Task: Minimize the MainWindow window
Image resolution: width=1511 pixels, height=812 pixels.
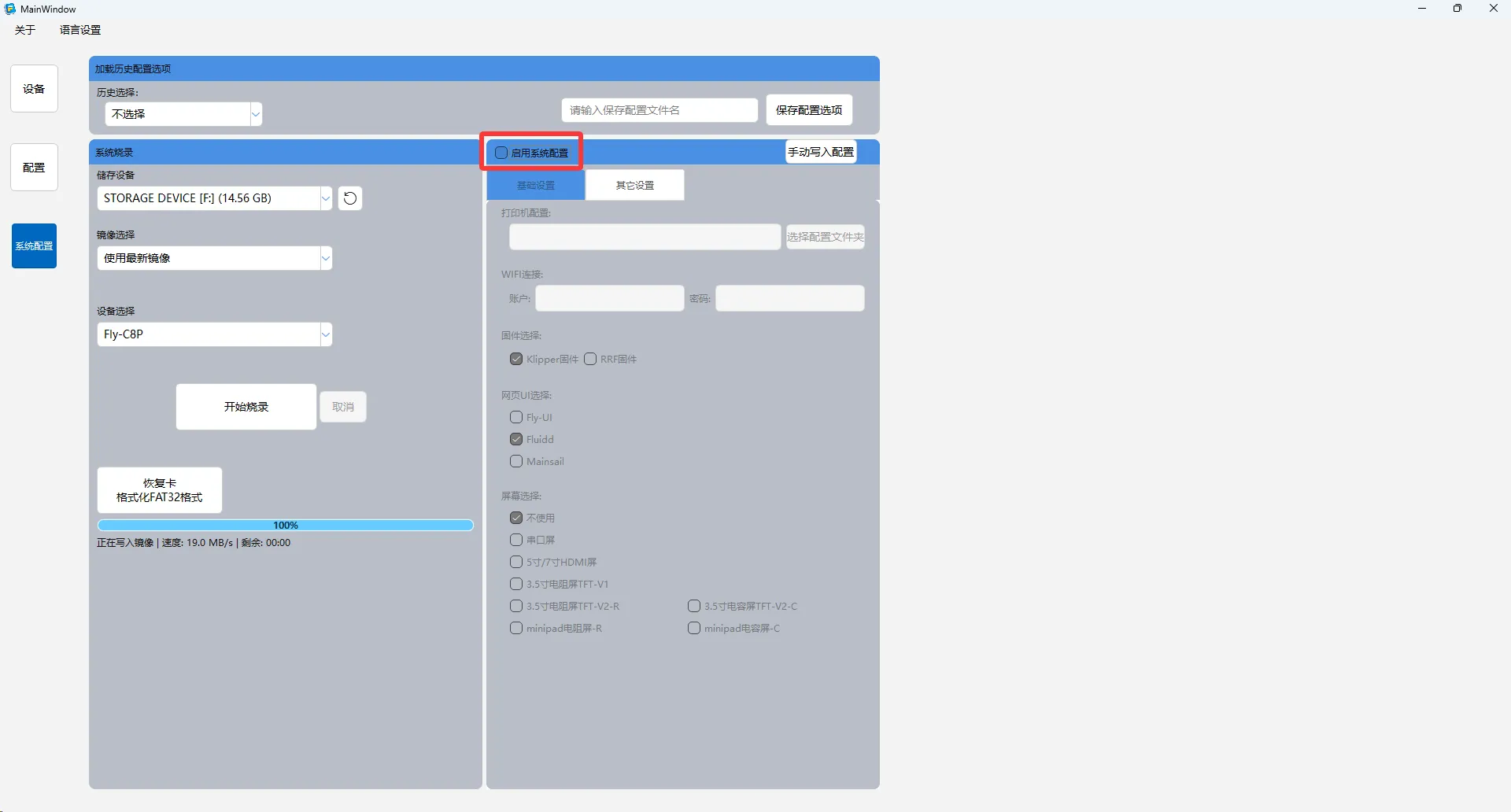Action: [x=1422, y=9]
